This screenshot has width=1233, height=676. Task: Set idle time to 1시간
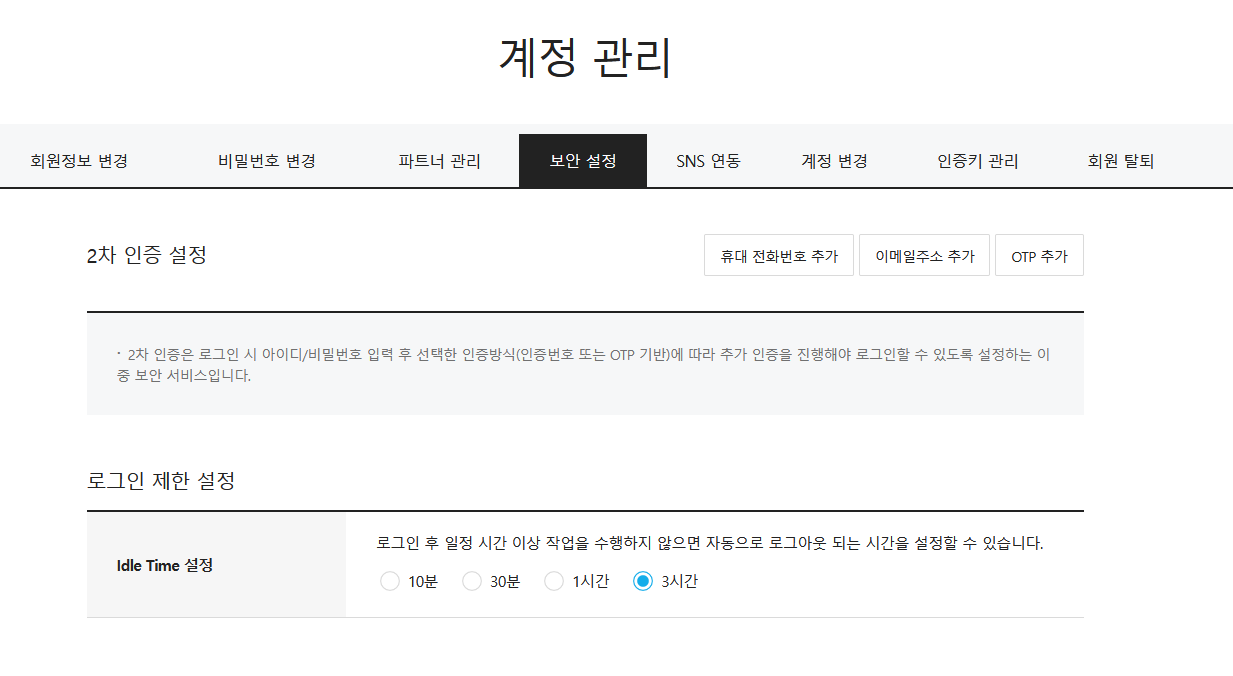click(554, 581)
